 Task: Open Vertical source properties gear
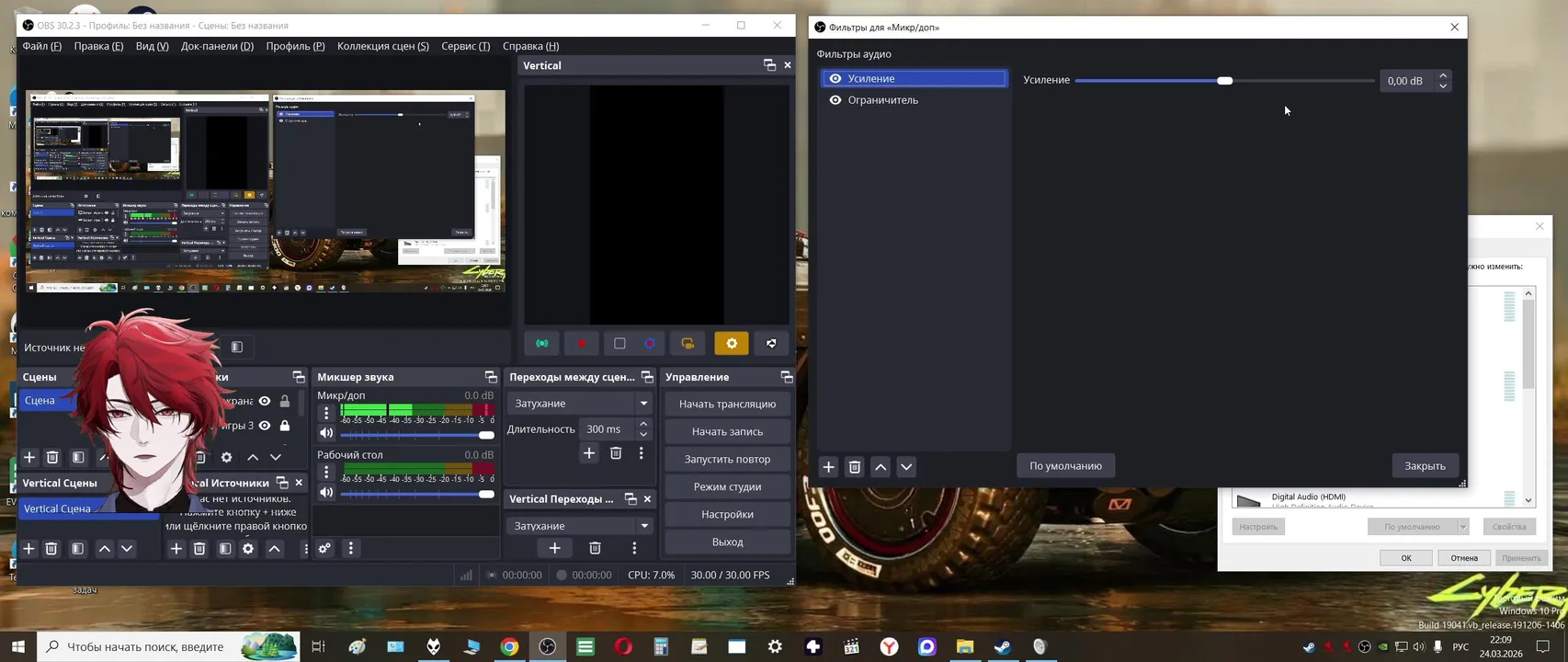[248, 549]
